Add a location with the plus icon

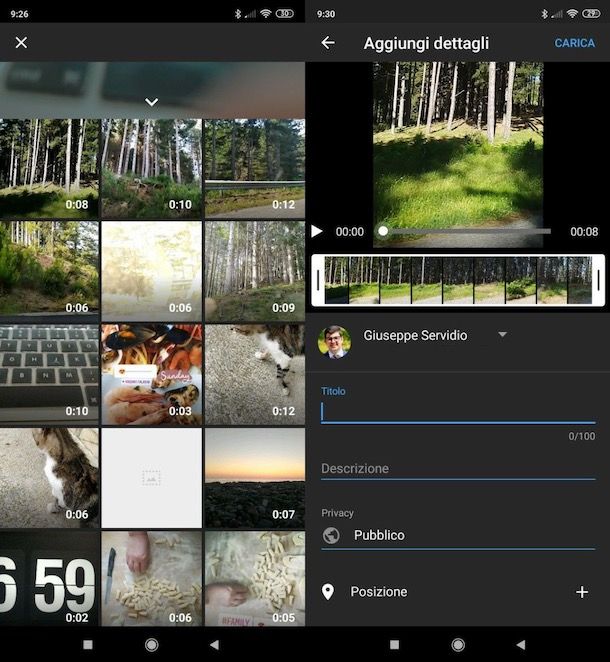pos(582,592)
